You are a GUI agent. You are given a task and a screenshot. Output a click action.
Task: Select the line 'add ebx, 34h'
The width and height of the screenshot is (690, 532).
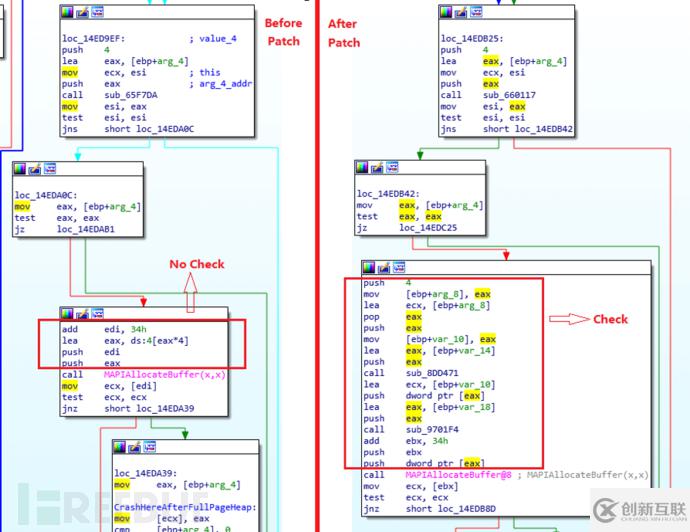click(x=406, y=441)
